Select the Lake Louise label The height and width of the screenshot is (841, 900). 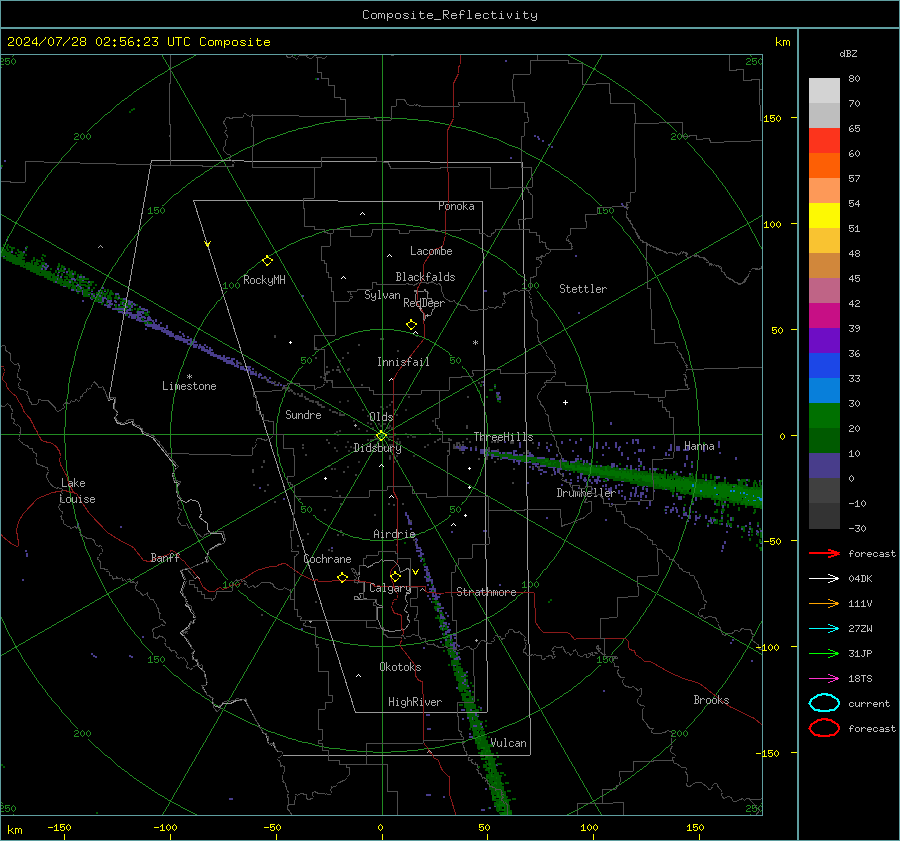77,491
